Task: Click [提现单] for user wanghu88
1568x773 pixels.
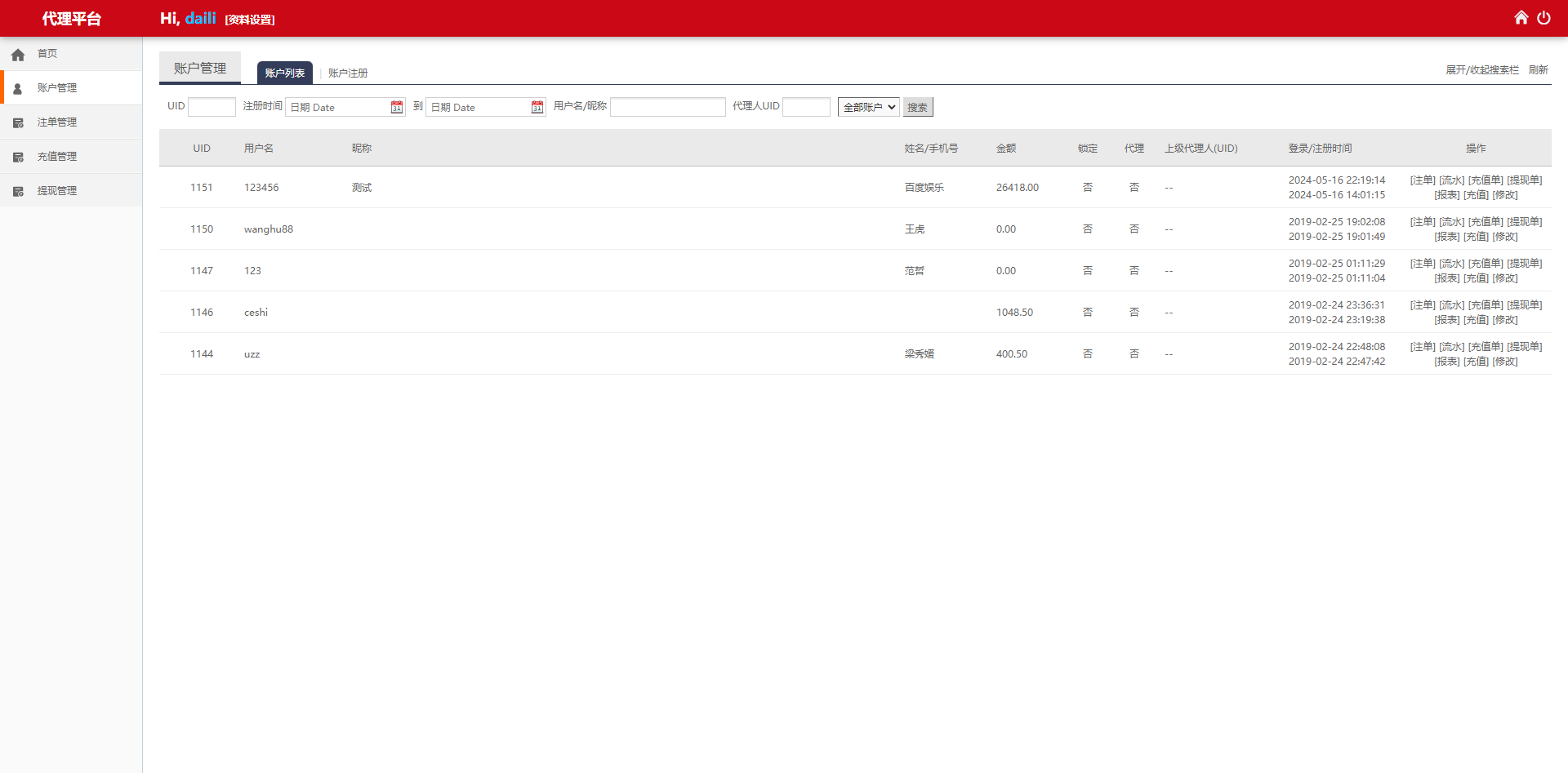Action: tap(1525, 222)
